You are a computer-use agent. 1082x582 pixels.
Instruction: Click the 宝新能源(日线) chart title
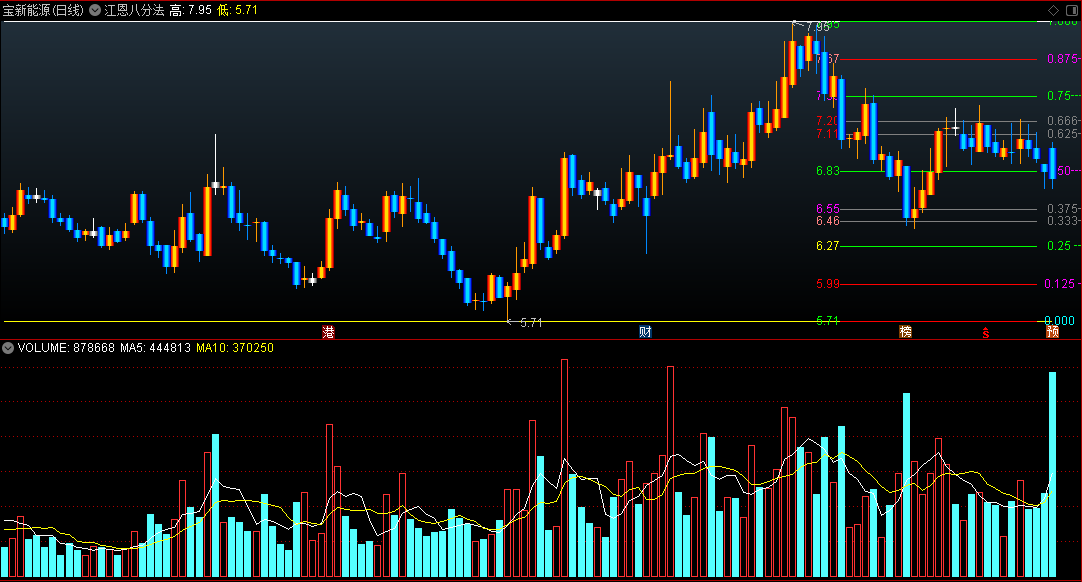[43, 10]
